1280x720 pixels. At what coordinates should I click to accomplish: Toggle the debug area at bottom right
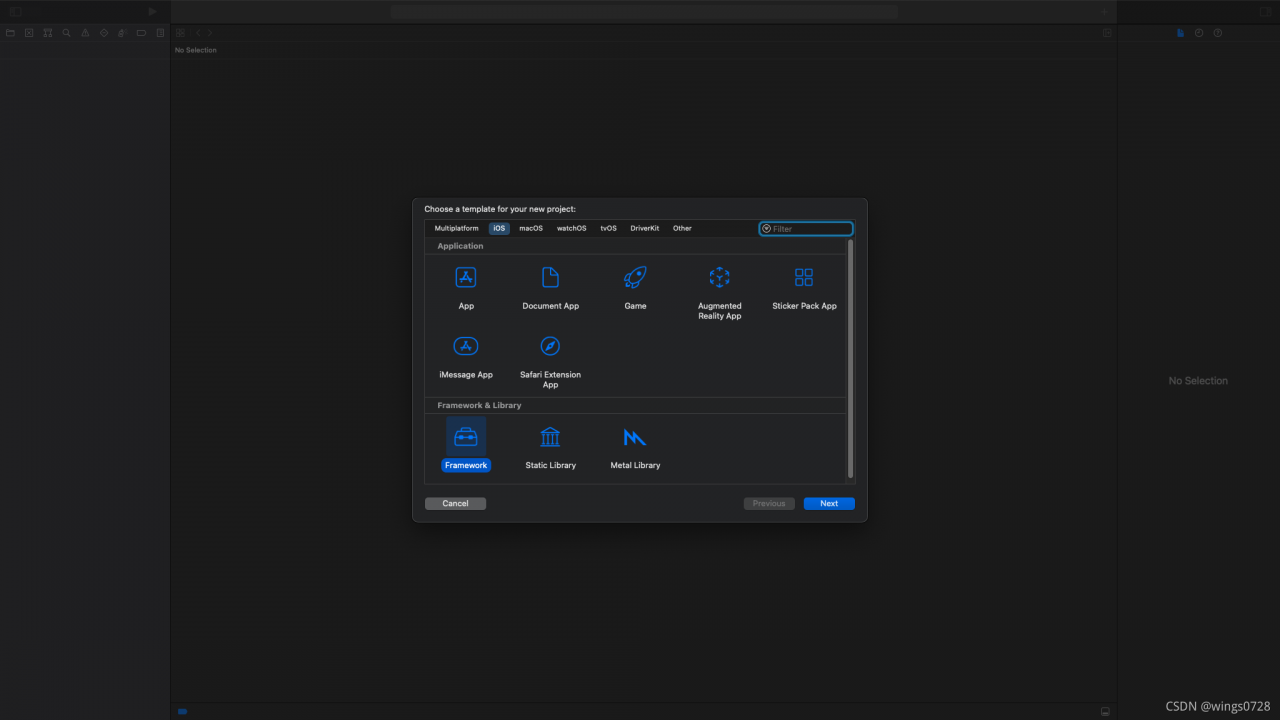(1105, 711)
